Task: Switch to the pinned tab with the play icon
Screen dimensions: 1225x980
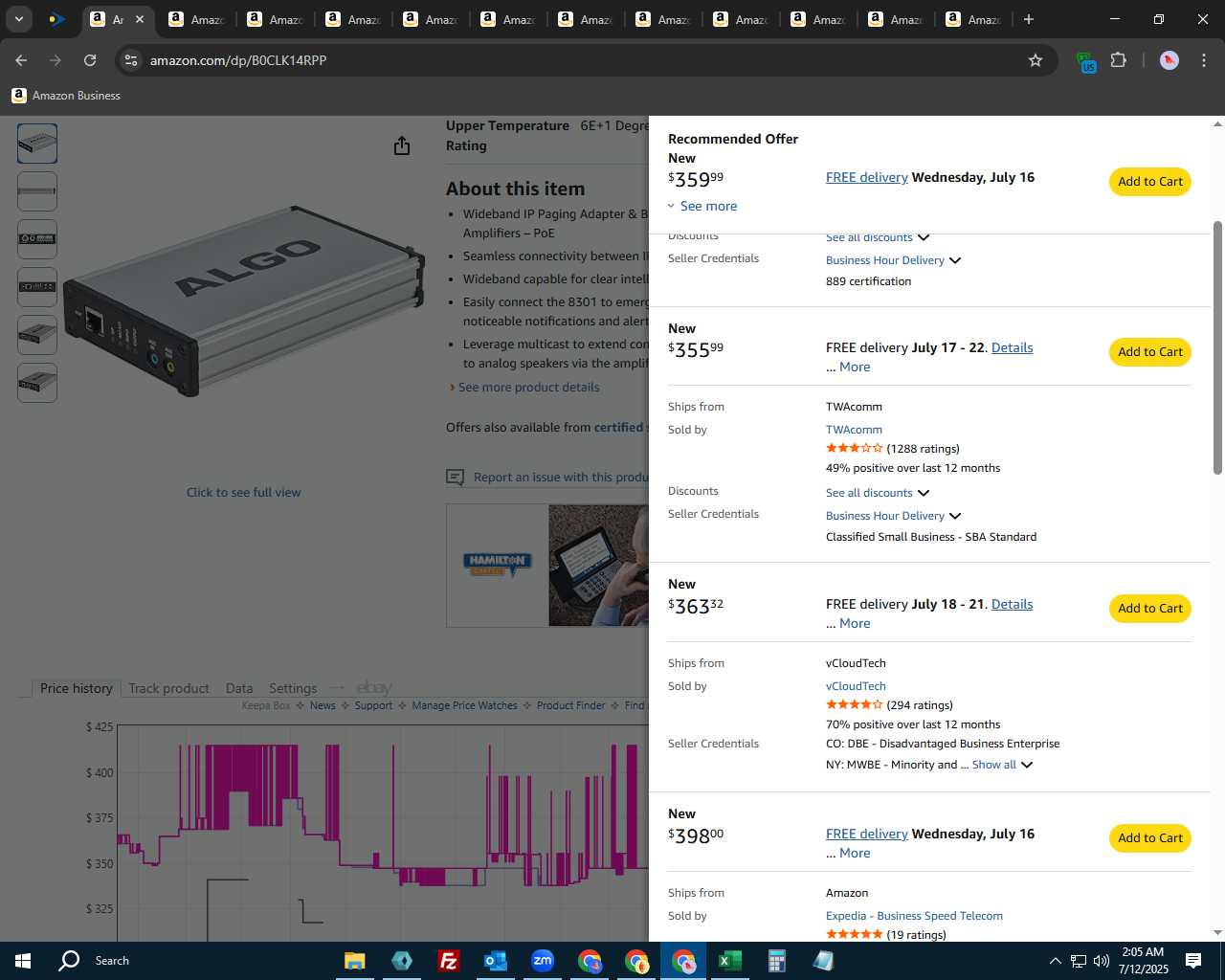Action: pos(56,19)
